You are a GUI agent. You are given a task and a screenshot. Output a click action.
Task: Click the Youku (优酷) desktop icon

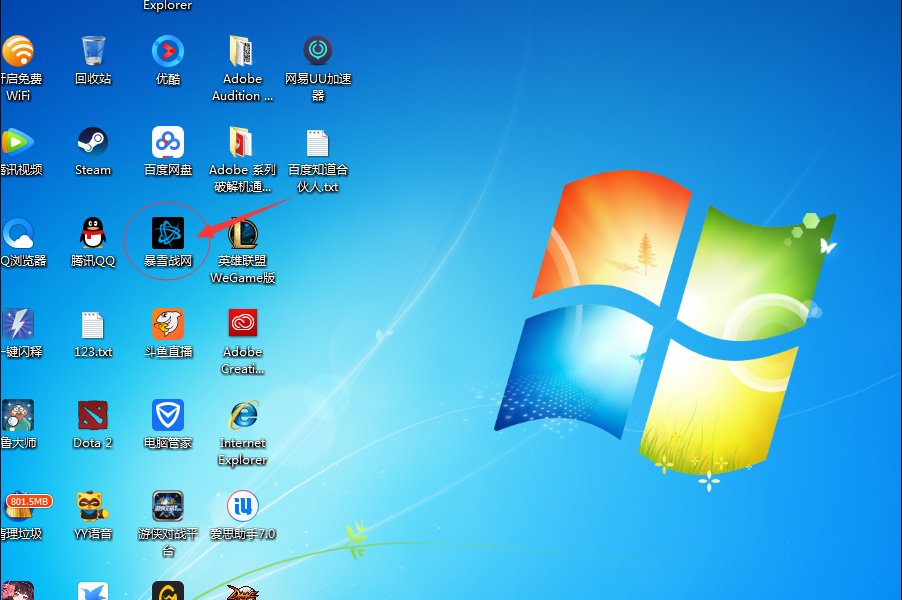pos(168,51)
